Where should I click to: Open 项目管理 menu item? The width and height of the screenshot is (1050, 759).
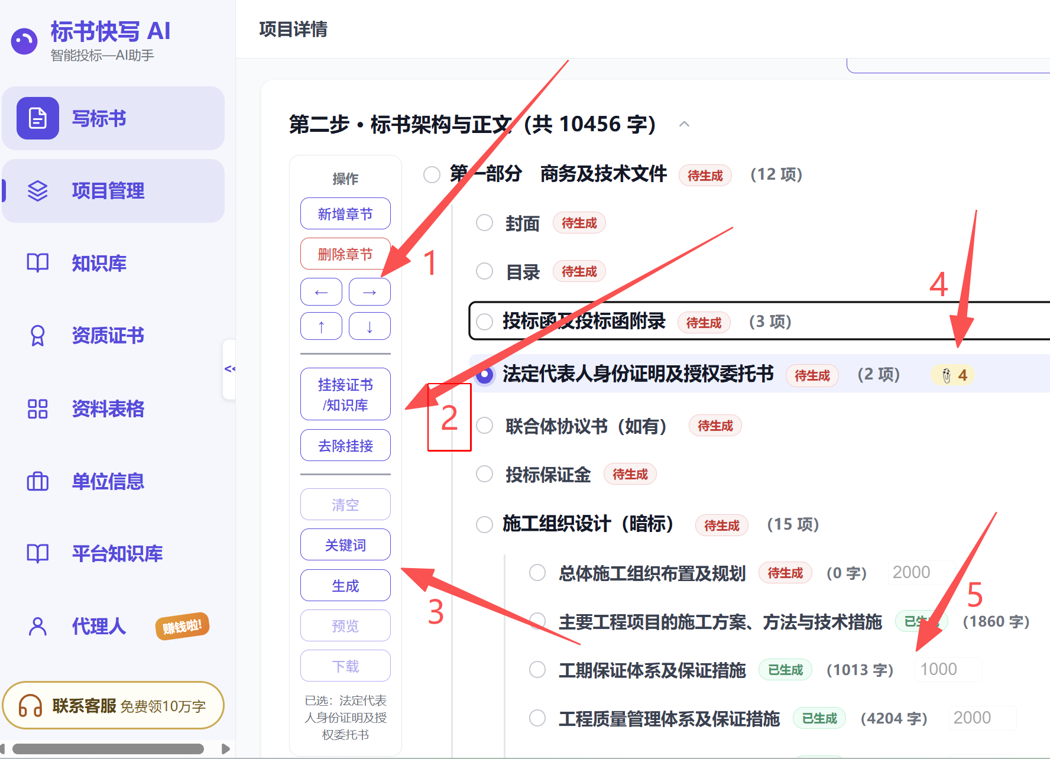click(113, 191)
